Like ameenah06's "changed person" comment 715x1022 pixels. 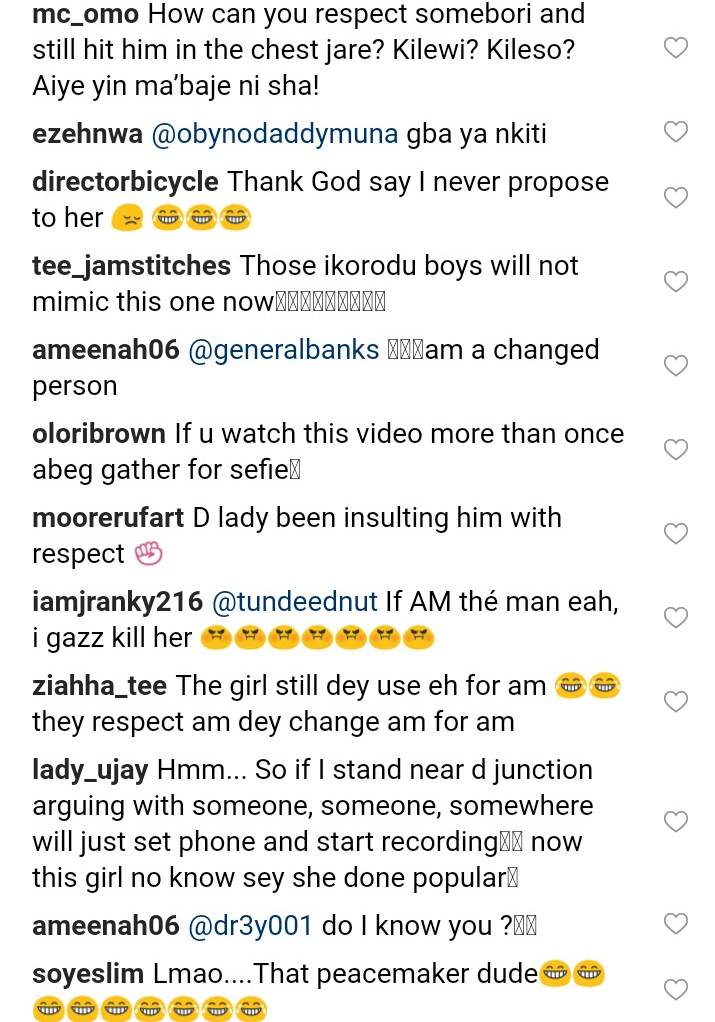click(676, 366)
